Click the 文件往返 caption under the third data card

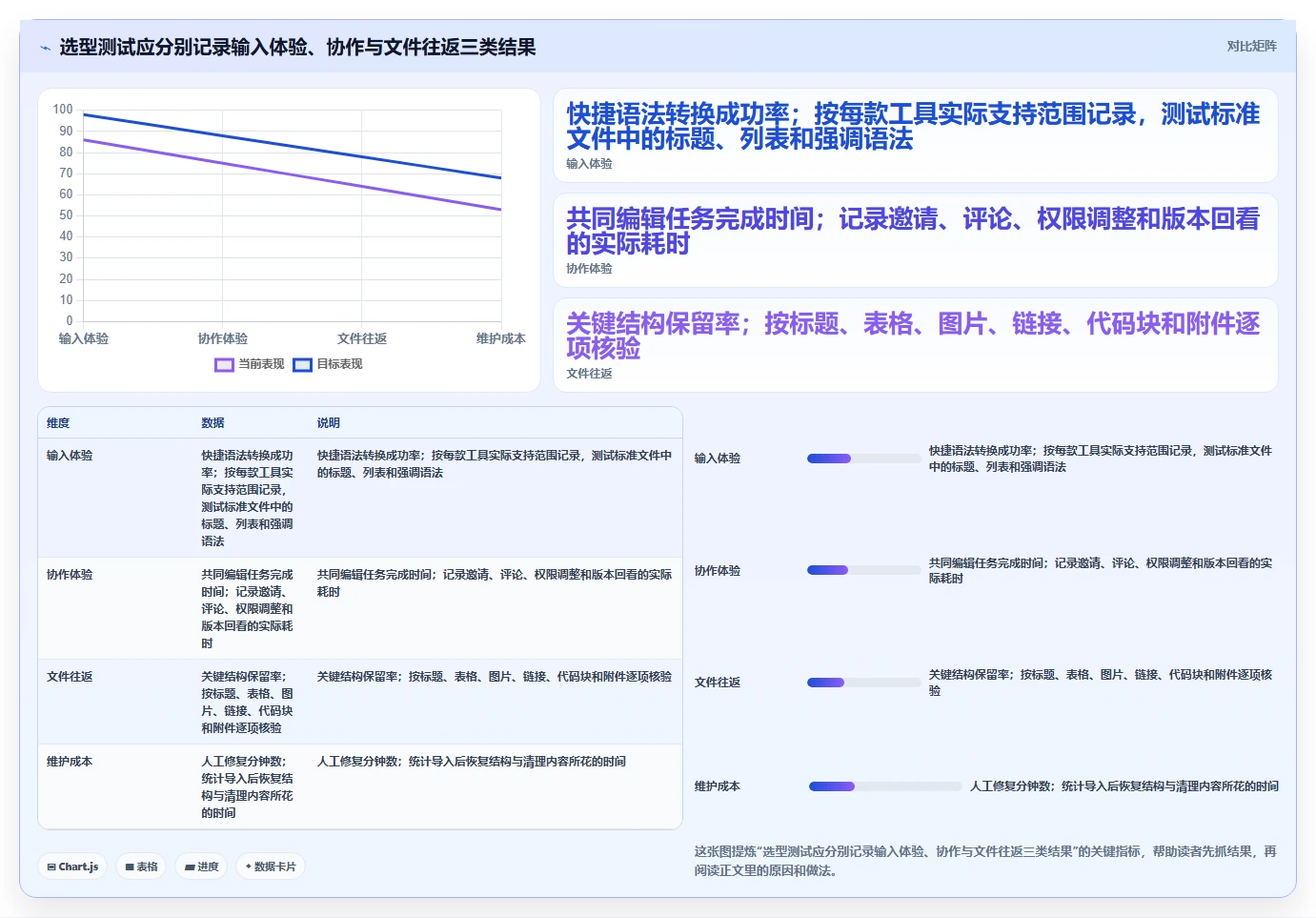coord(590,374)
